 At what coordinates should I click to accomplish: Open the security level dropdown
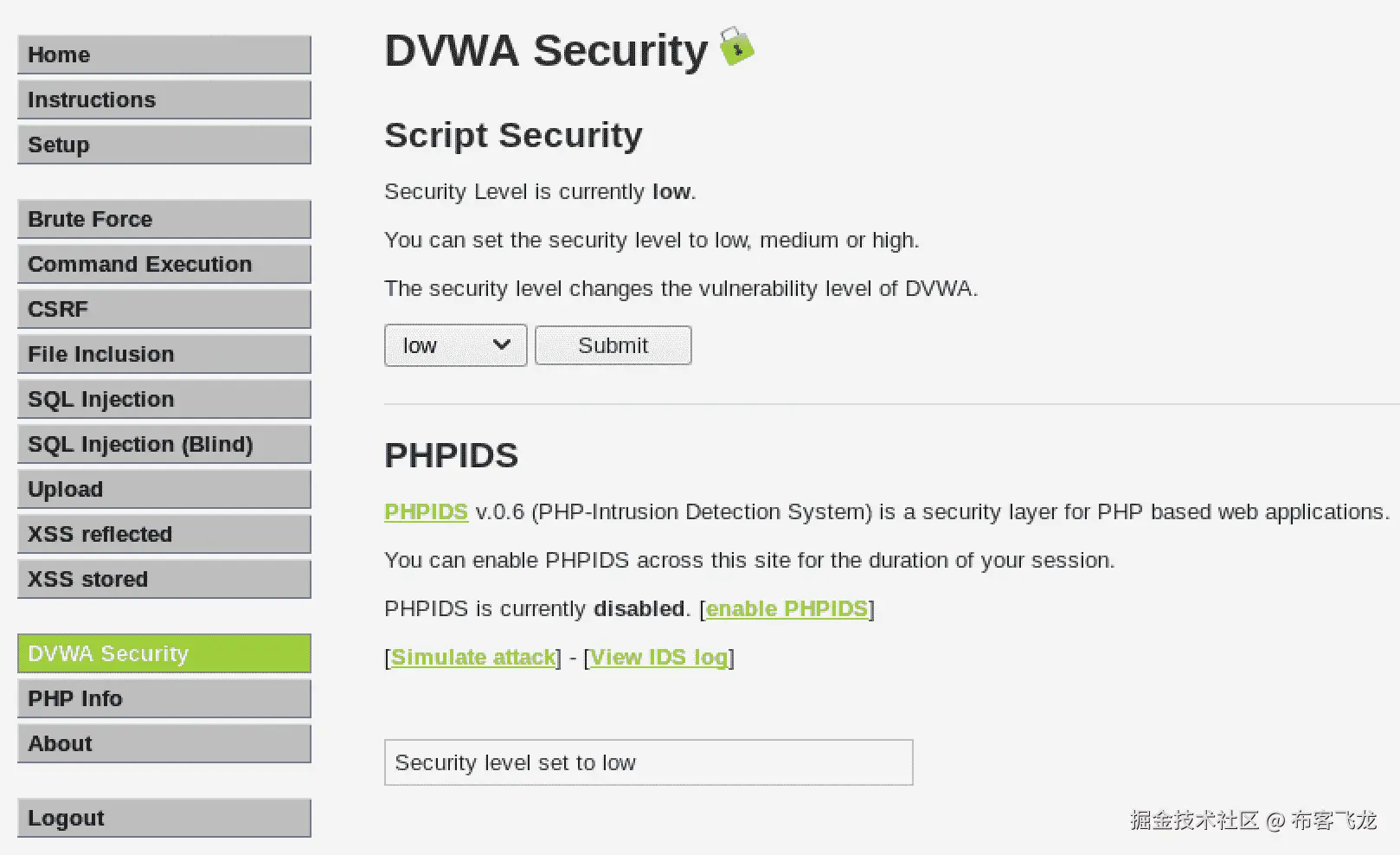pos(455,345)
